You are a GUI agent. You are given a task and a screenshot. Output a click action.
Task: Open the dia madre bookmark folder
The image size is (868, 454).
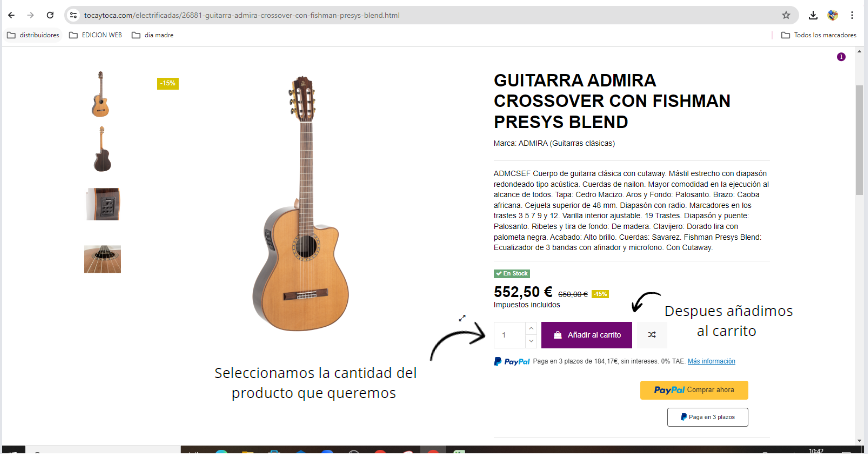(152, 35)
